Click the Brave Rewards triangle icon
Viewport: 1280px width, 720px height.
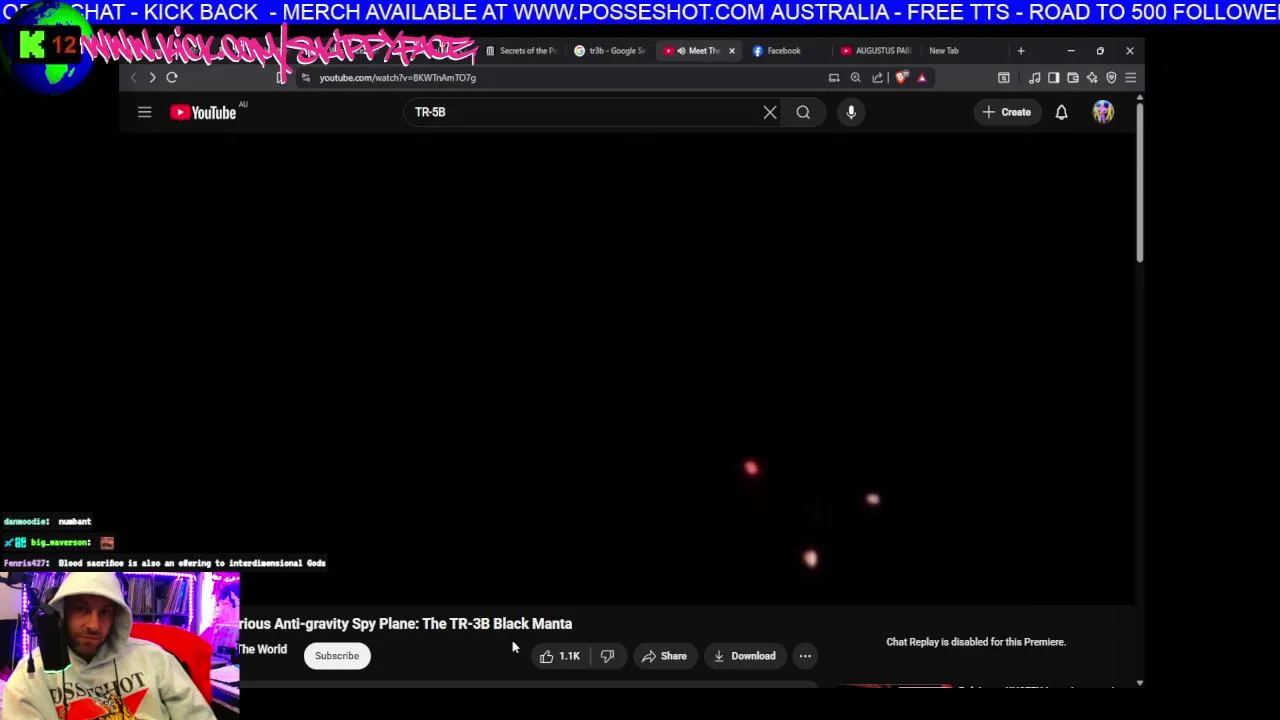(x=922, y=77)
